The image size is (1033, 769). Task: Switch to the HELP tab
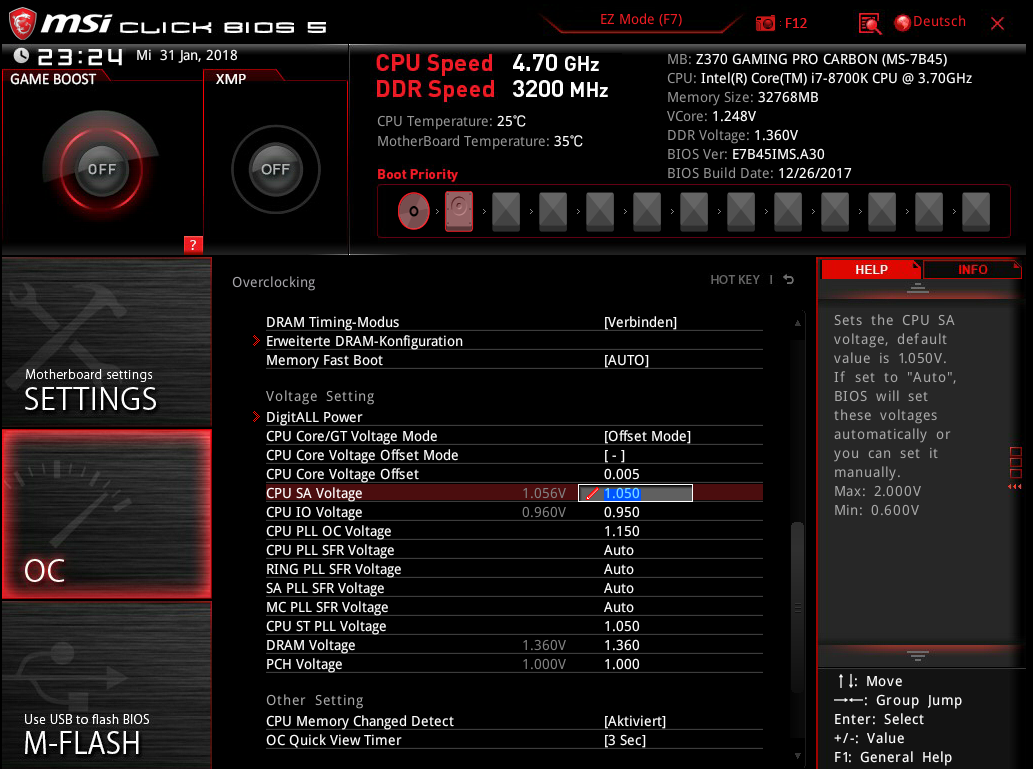870,270
